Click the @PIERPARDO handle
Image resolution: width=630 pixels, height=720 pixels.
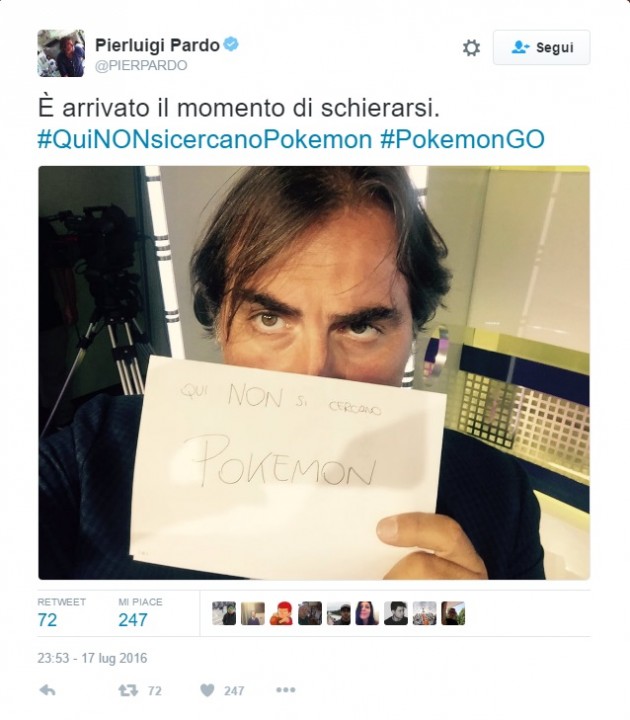[141, 65]
